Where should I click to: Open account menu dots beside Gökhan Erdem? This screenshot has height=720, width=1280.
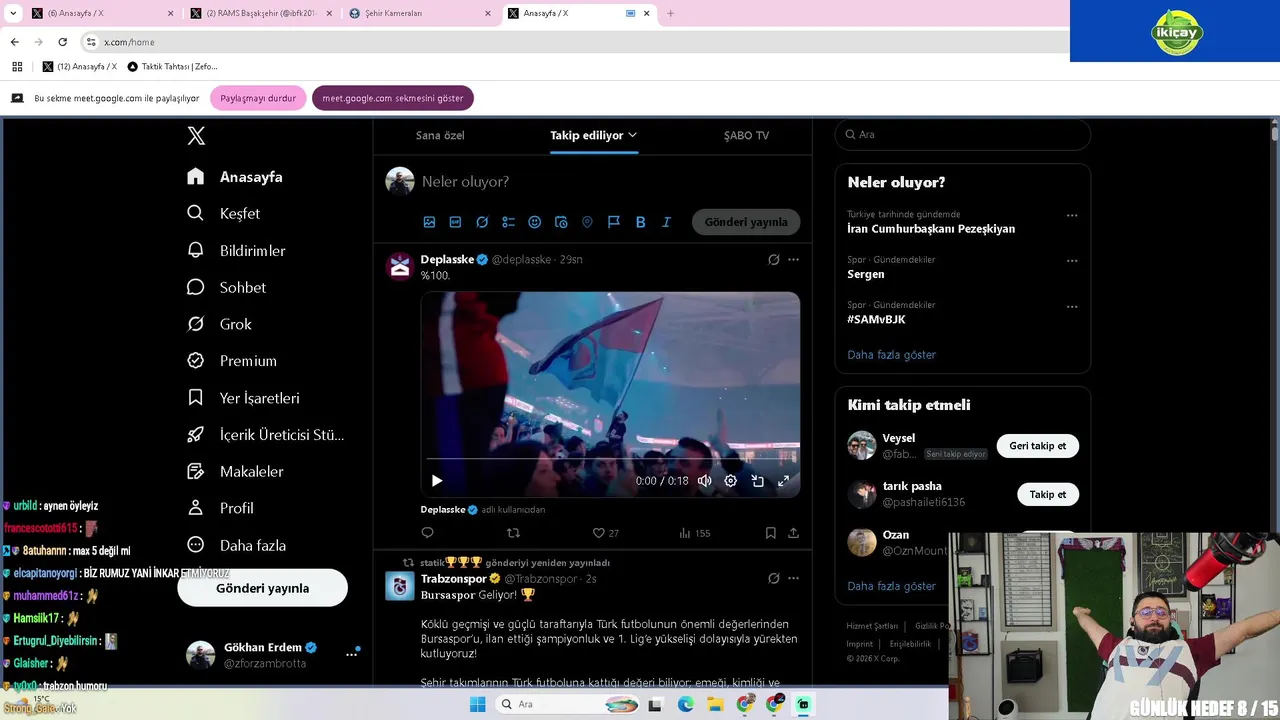click(351, 655)
